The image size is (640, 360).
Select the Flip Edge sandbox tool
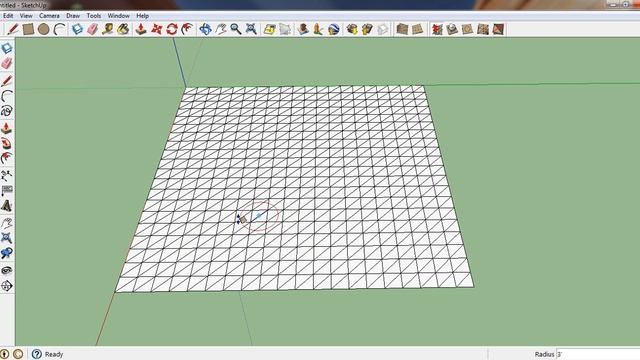(498, 29)
